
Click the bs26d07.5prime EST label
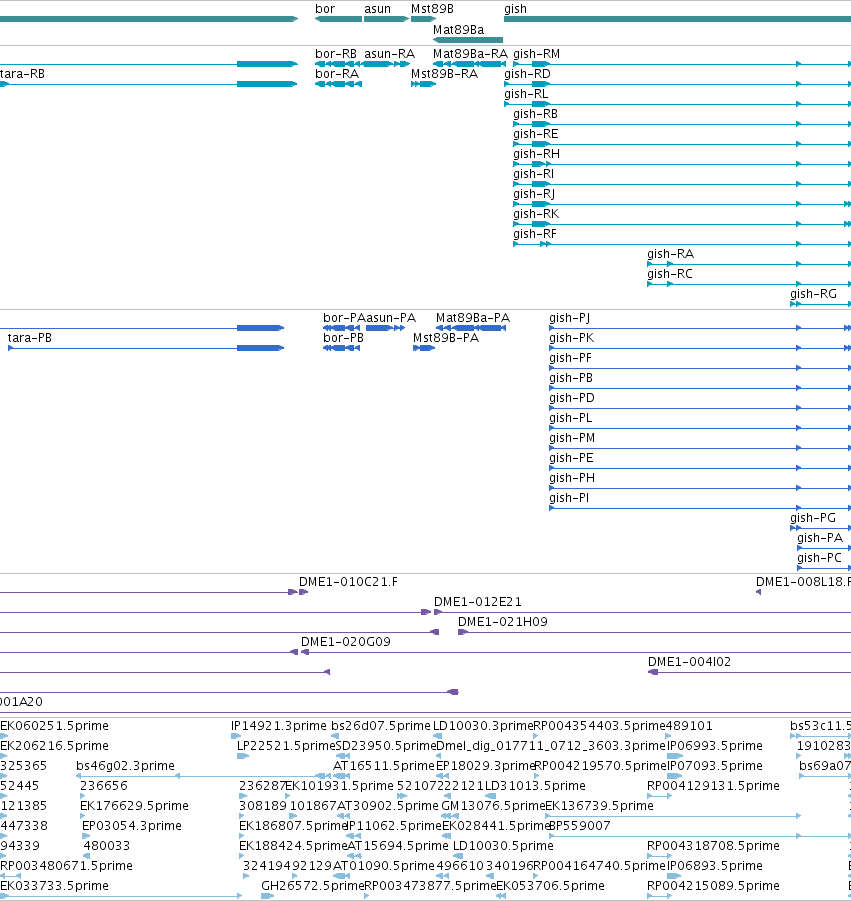click(381, 726)
